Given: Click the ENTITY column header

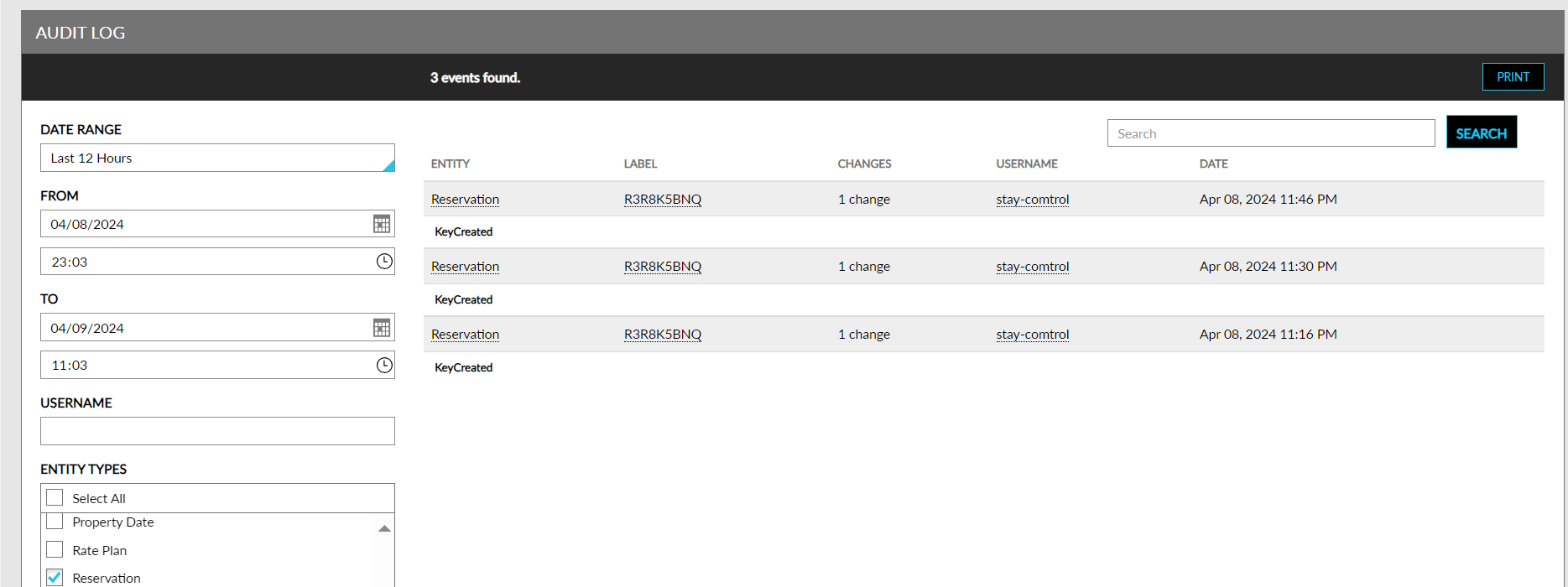Looking at the screenshot, I should [451, 164].
